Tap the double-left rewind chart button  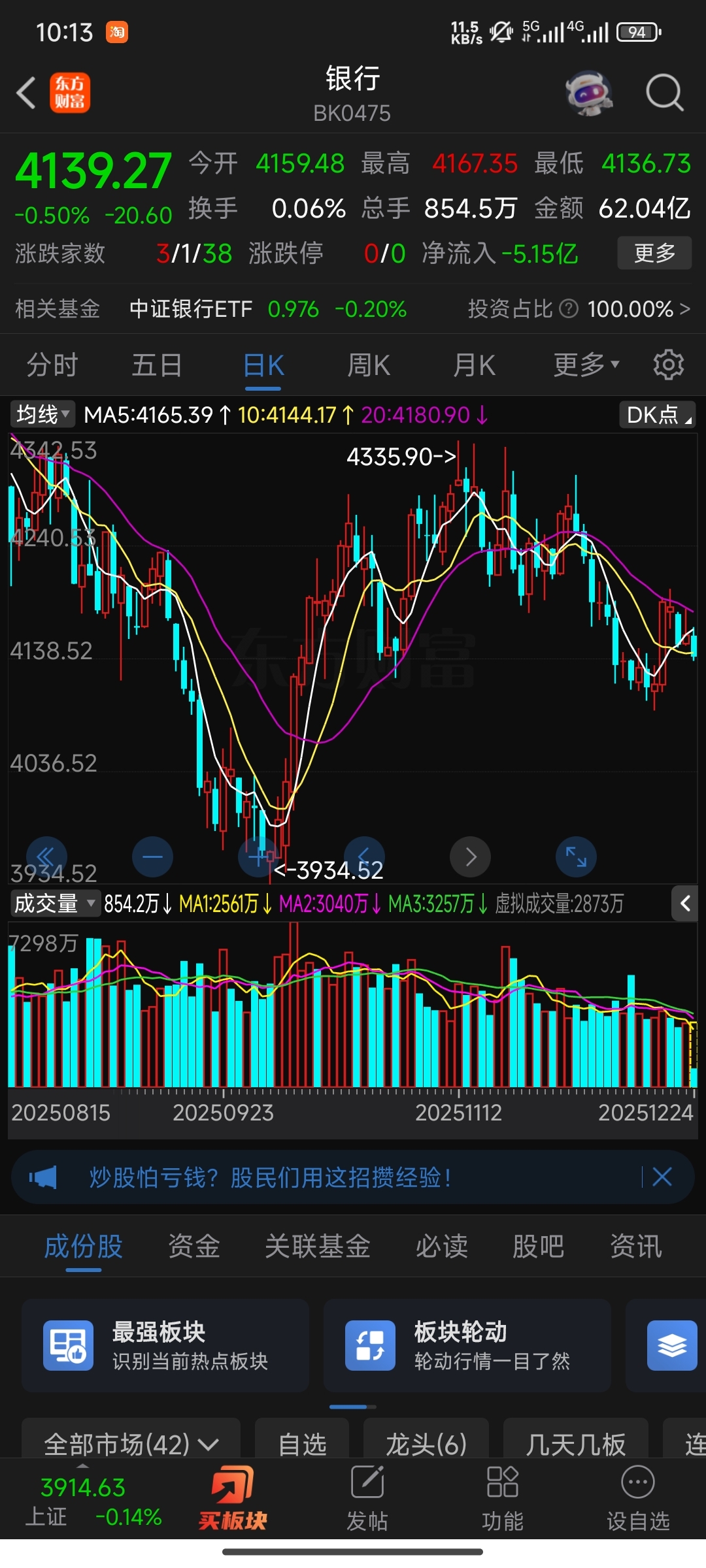(46, 857)
